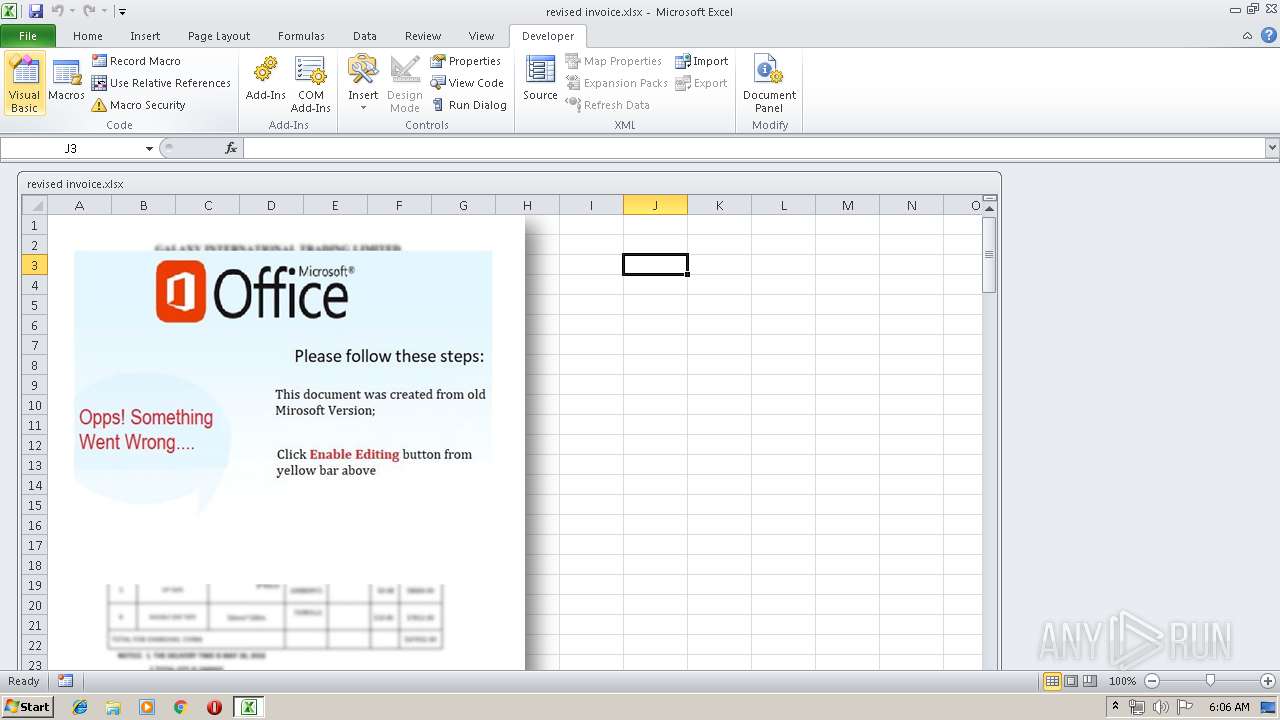
Task: Click Run Dialog
Action: coord(469,105)
